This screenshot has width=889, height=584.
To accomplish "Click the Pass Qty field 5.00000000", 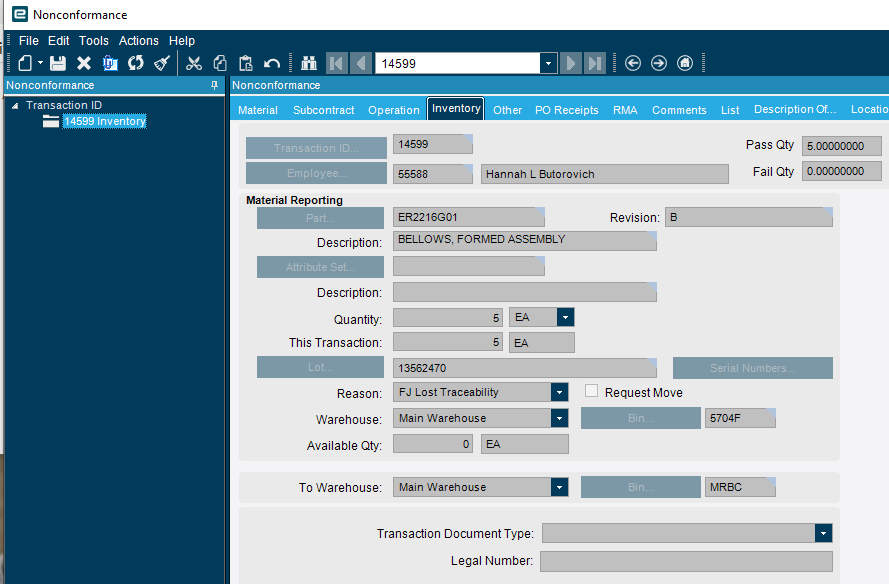I will [842, 146].
